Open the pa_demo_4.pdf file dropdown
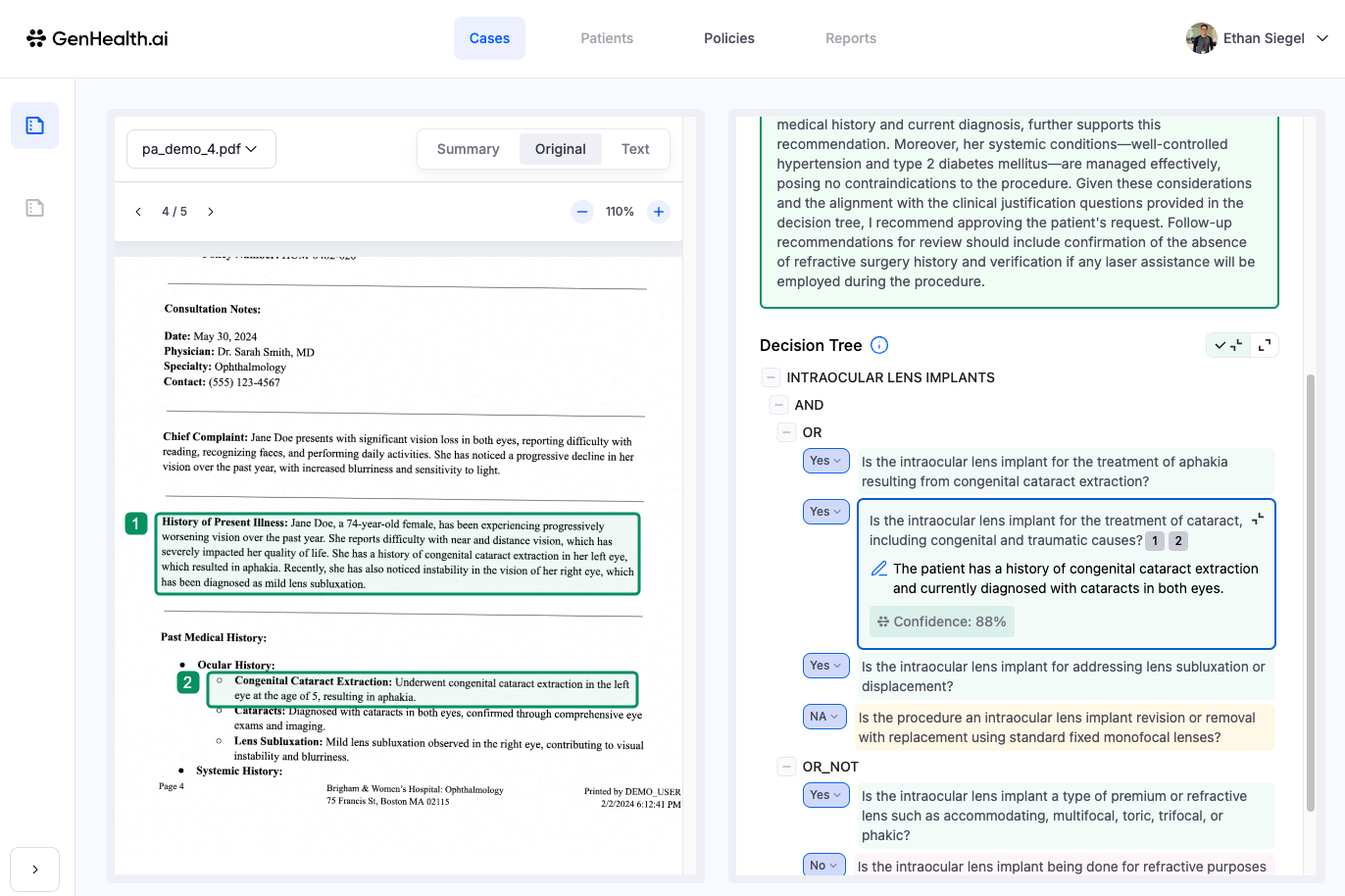1345x896 pixels. pos(201,149)
